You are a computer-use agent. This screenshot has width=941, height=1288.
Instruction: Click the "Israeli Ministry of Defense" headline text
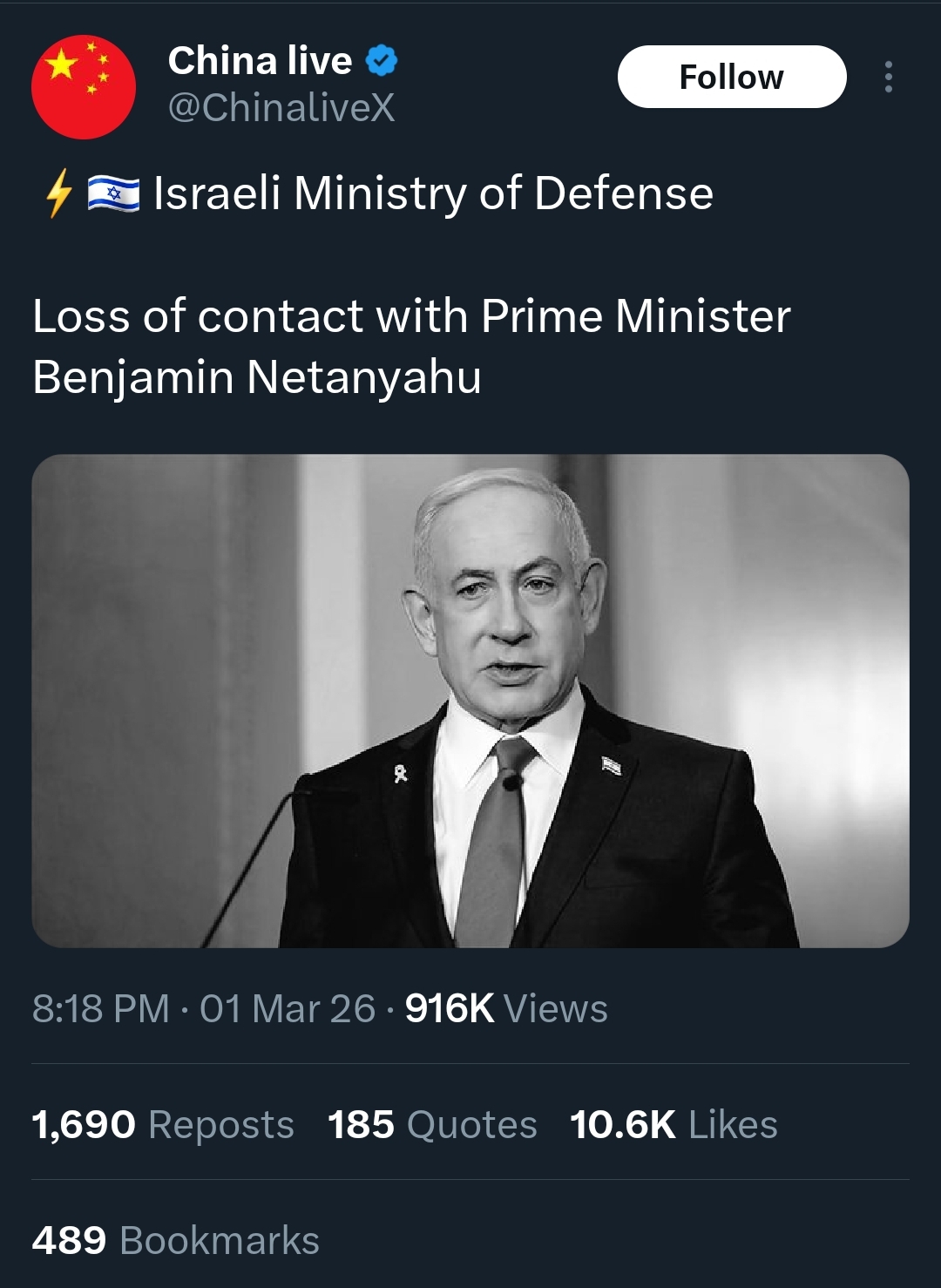tap(433, 193)
